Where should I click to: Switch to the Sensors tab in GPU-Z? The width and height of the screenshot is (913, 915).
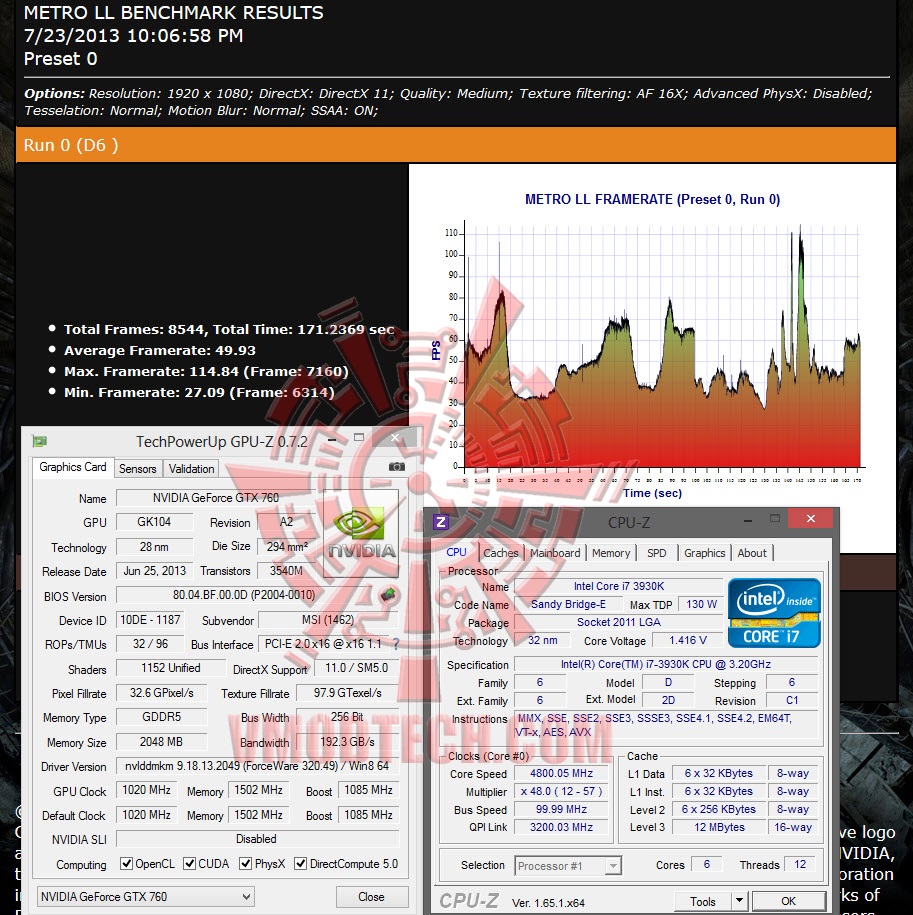(138, 469)
